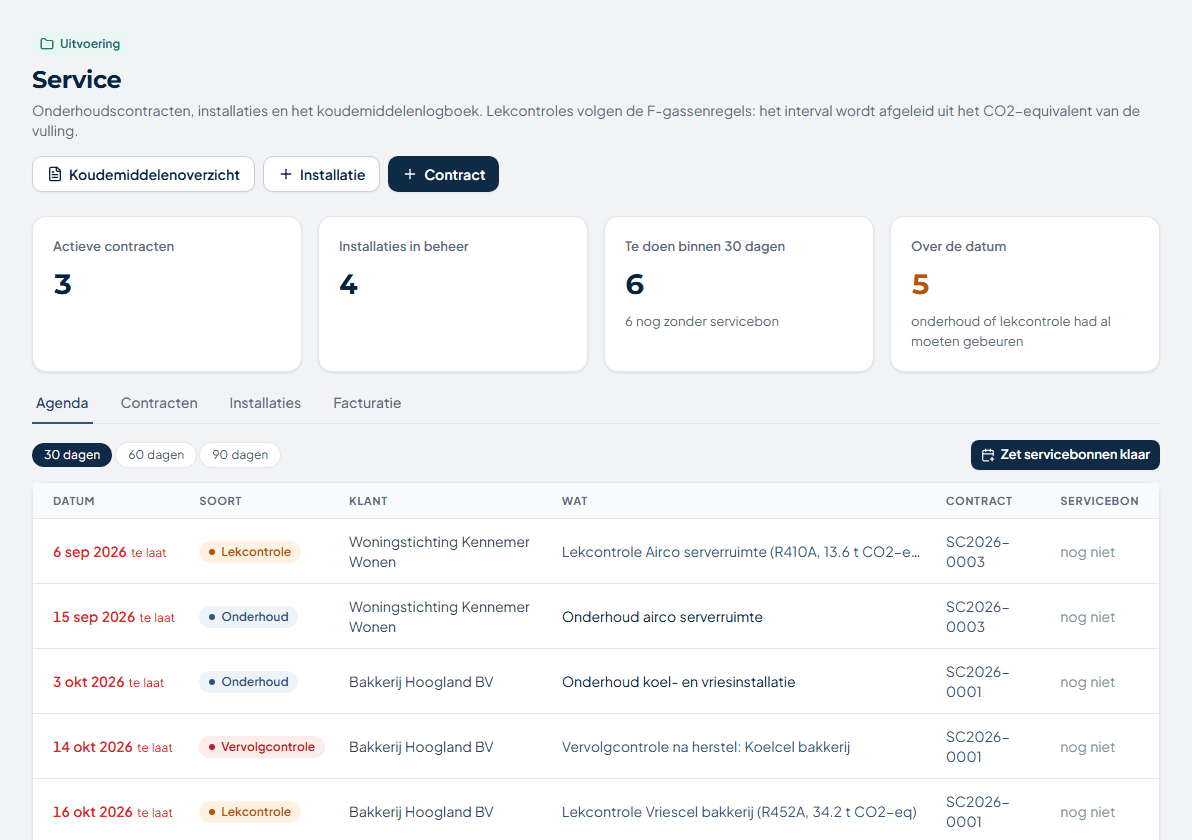This screenshot has height=840, width=1192.
Task: Click the date 16 okt 2026
Action: pyautogui.click(x=93, y=812)
